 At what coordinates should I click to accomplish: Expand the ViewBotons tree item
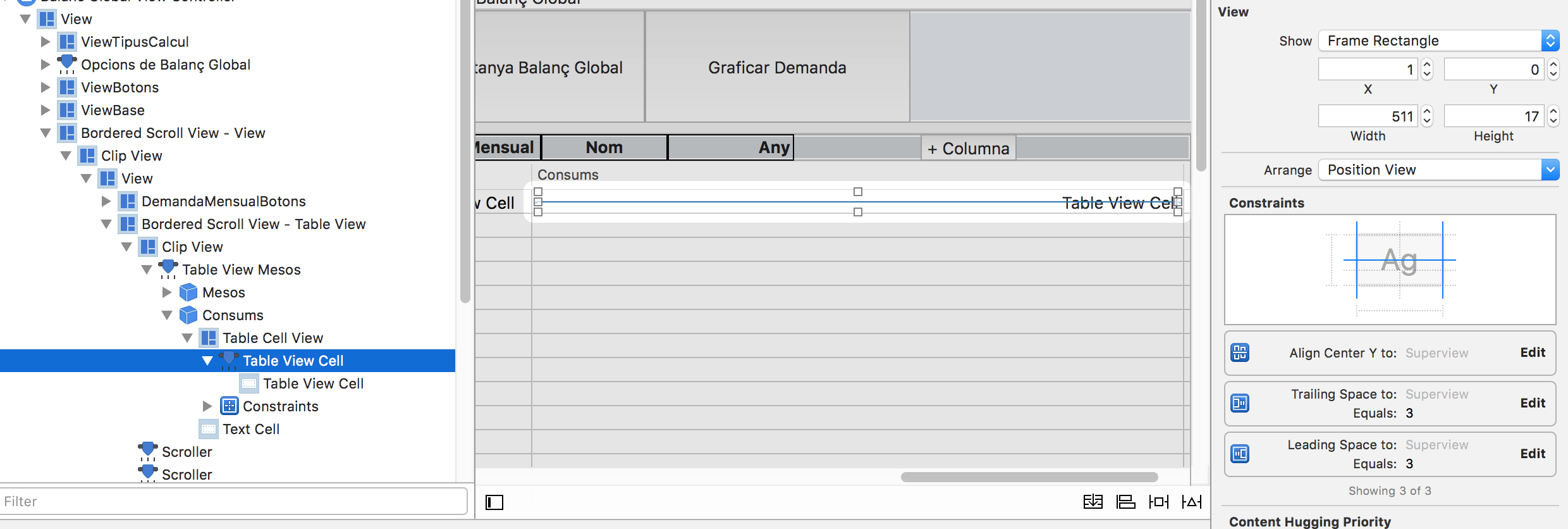click(x=46, y=87)
